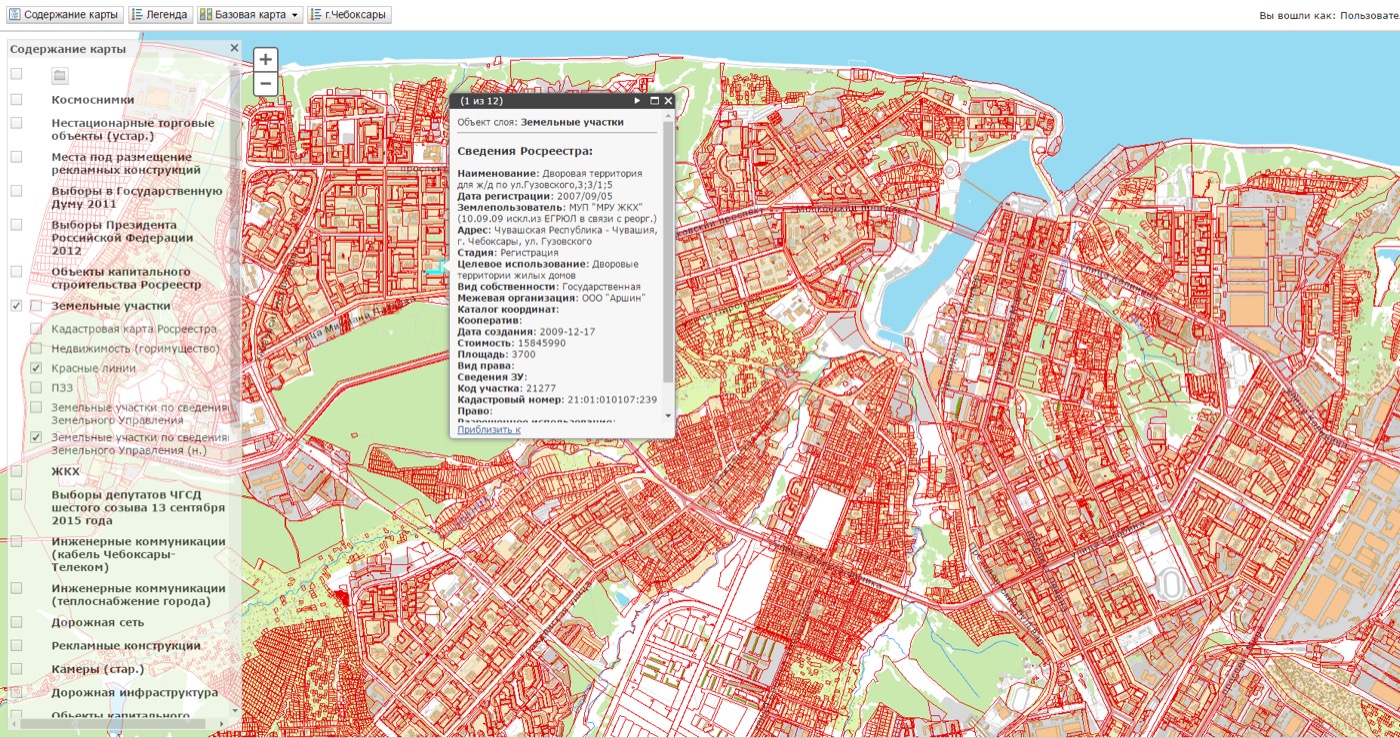Enable the ПЗЗ sublayer checkbox

coord(36,387)
